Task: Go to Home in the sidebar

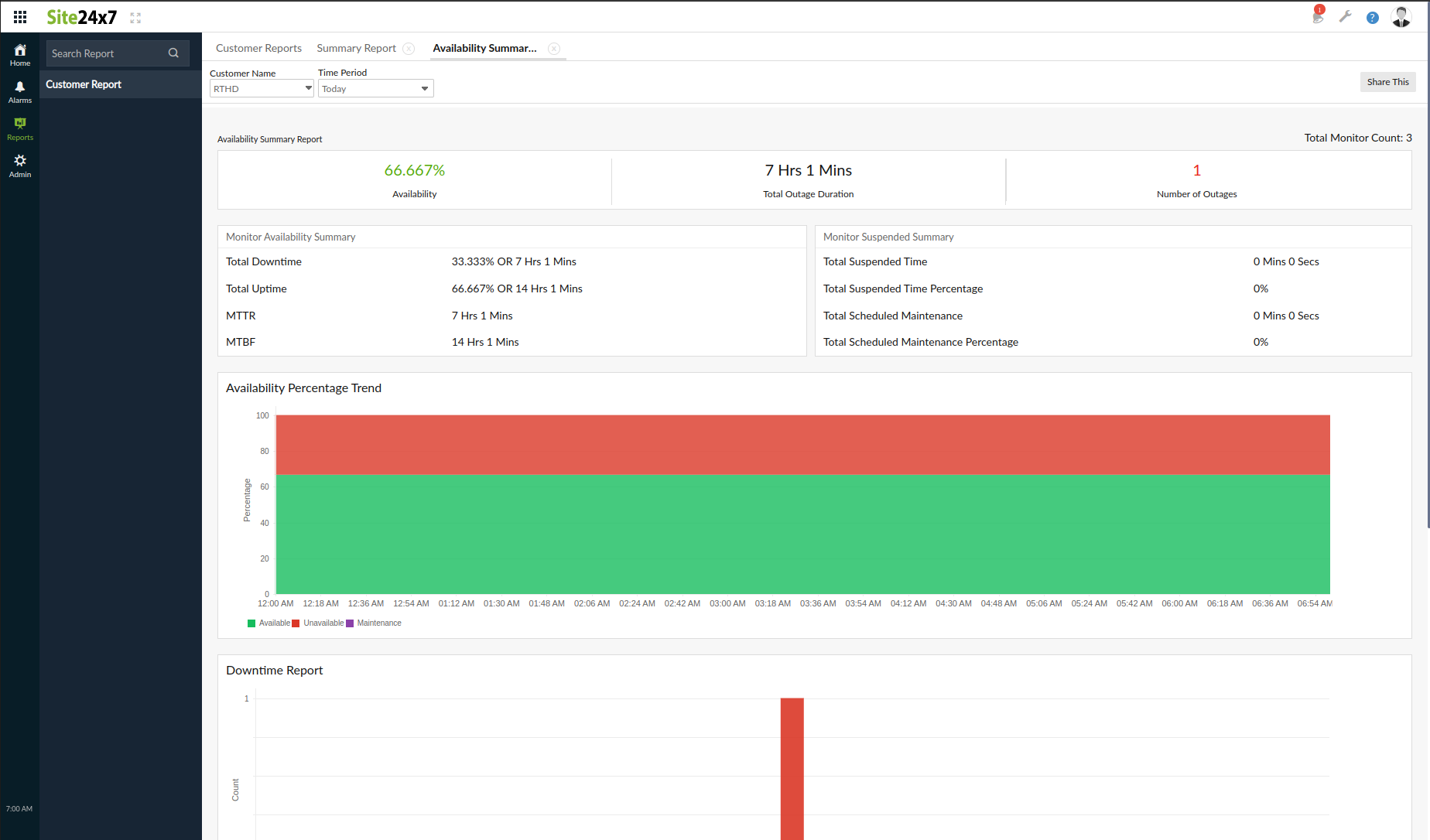Action: click(x=20, y=55)
